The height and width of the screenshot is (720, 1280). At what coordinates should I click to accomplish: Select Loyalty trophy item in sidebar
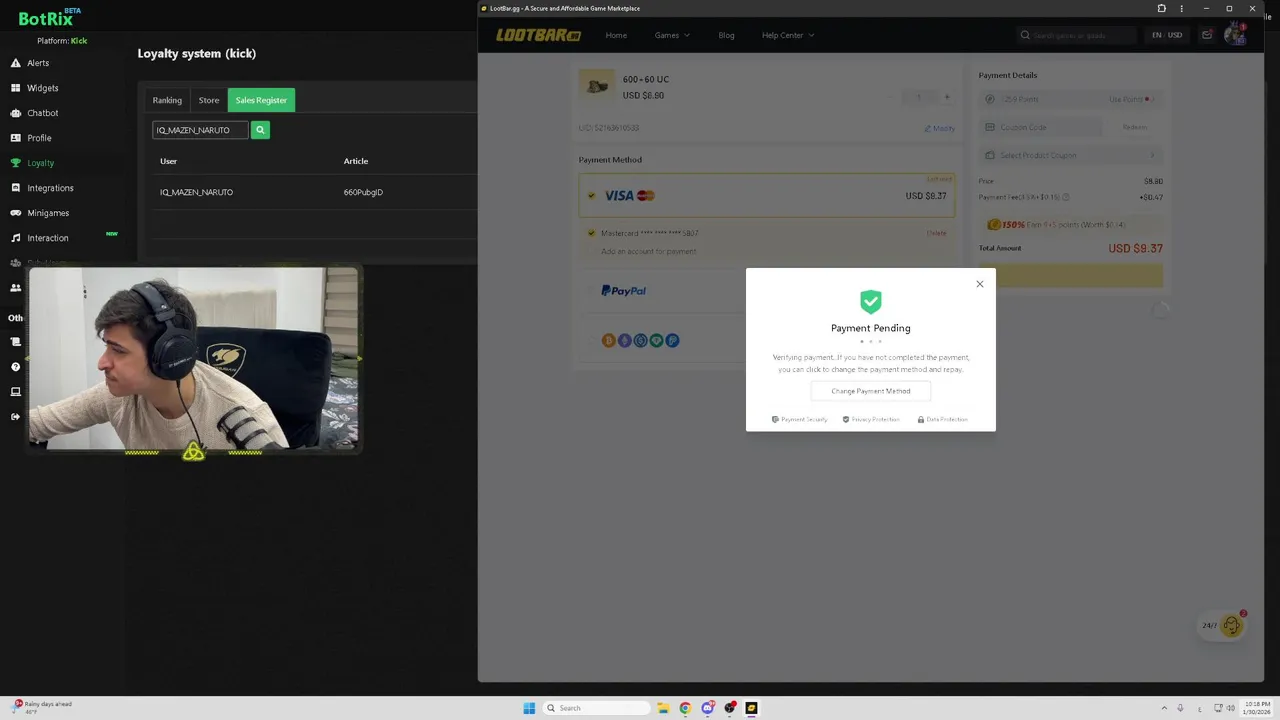32,163
